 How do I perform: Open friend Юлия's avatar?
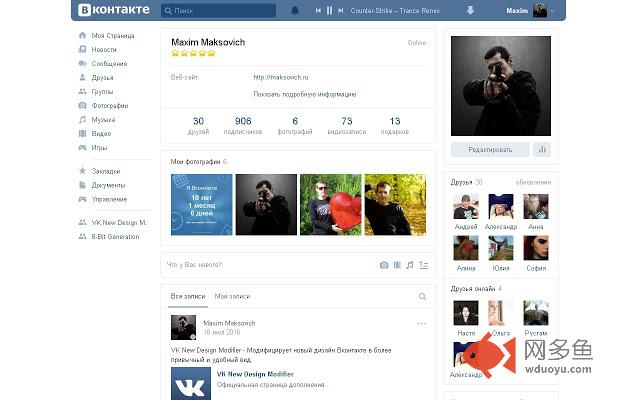click(501, 248)
